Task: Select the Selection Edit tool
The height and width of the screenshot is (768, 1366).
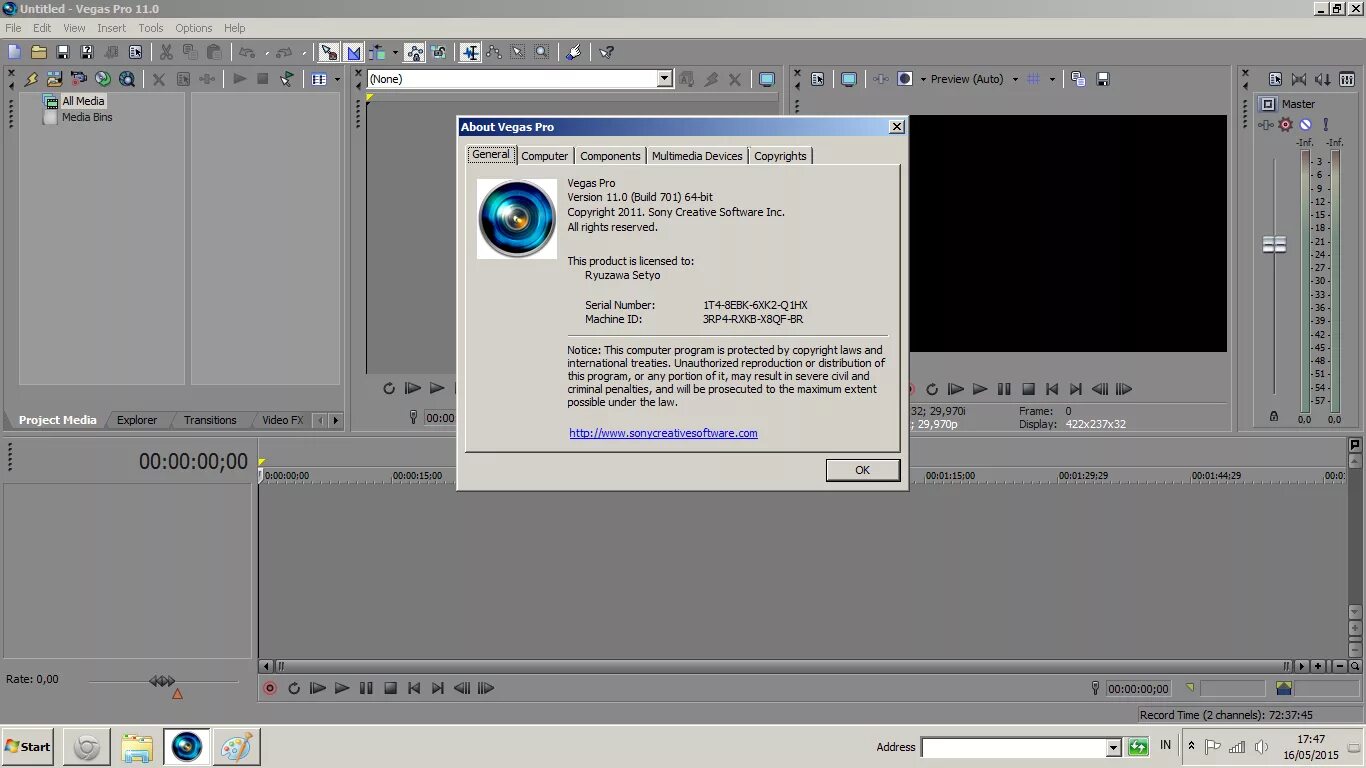Action: (518, 52)
